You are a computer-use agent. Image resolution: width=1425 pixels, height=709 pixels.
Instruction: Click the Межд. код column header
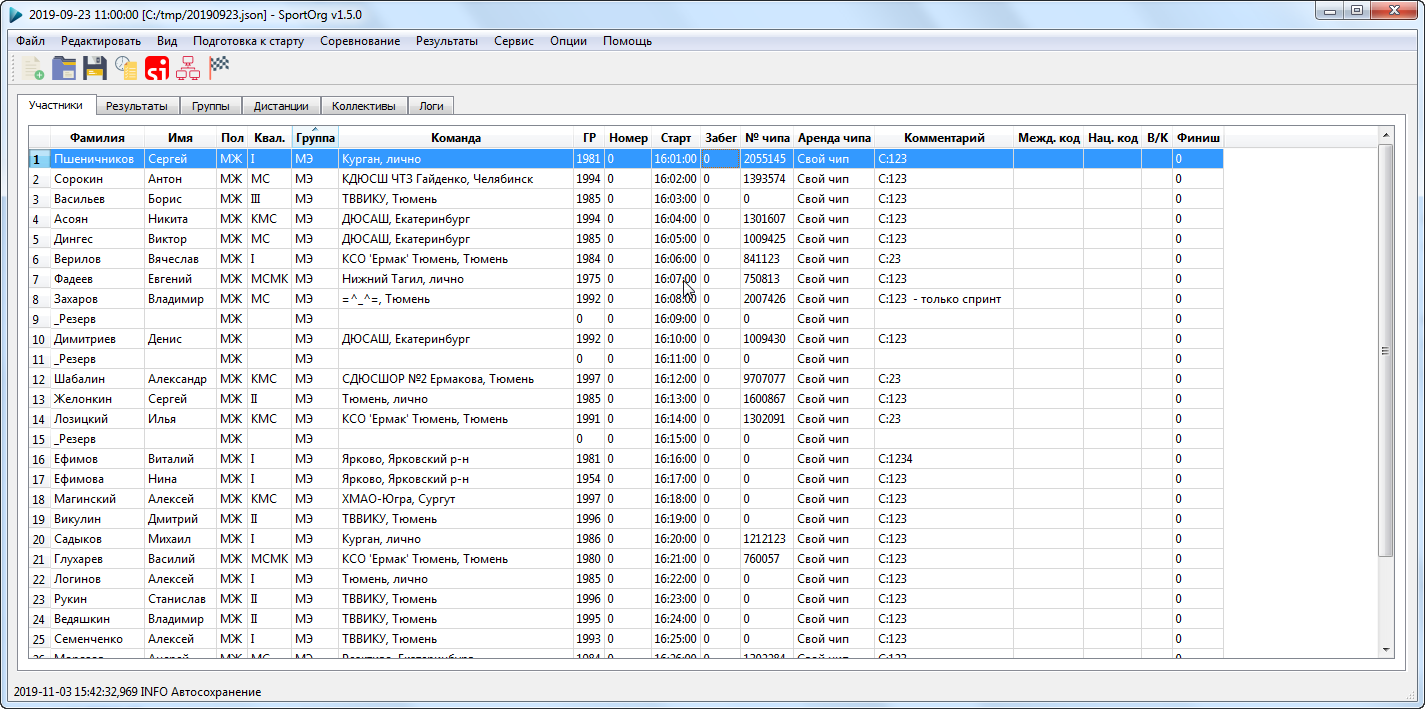1048,138
